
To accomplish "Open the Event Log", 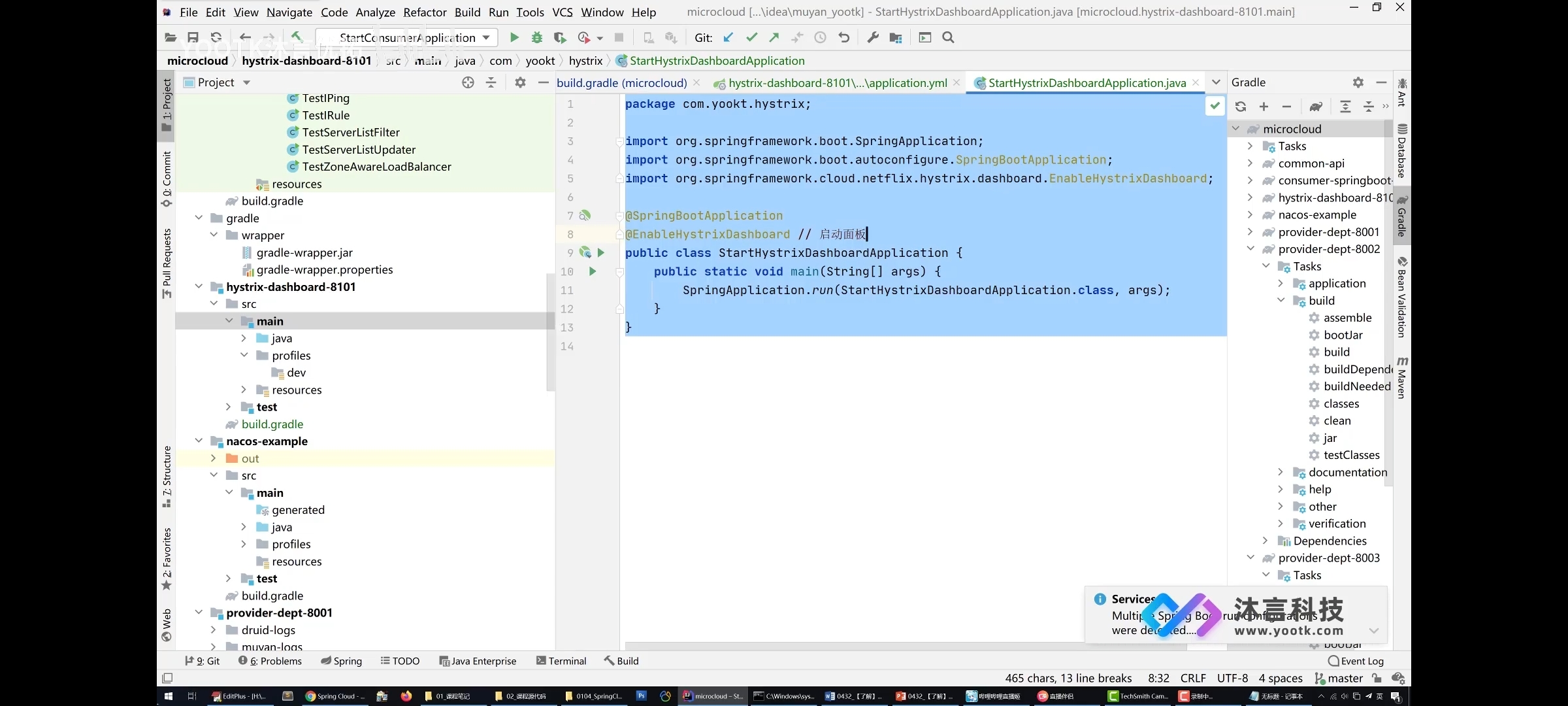I will pyautogui.click(x=1356, y=661).
